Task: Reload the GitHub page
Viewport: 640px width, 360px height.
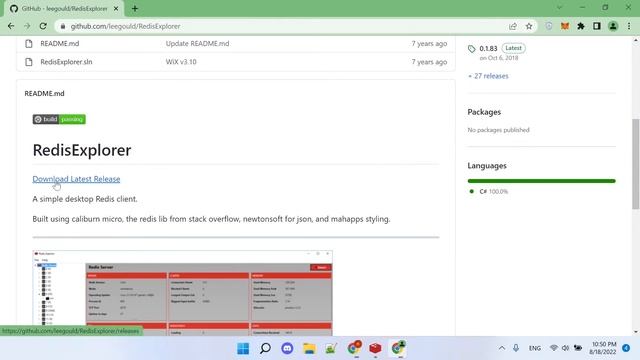Action: [43, 26]
